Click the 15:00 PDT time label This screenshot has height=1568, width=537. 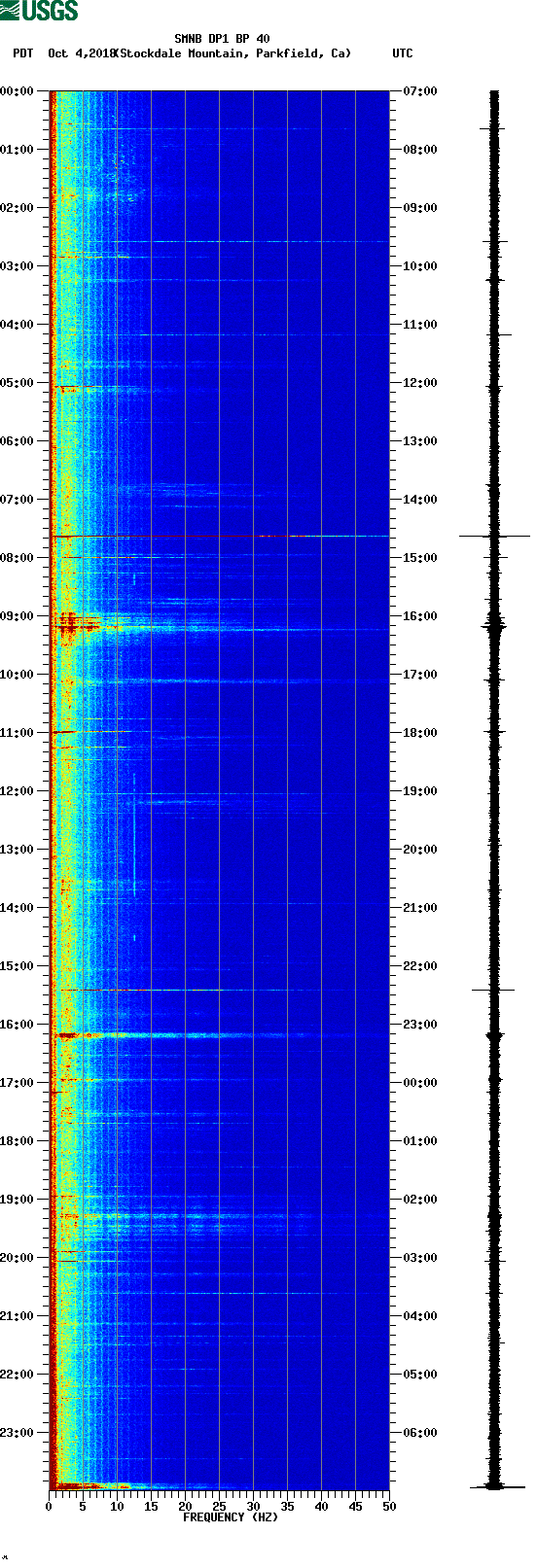click(17, 966)
